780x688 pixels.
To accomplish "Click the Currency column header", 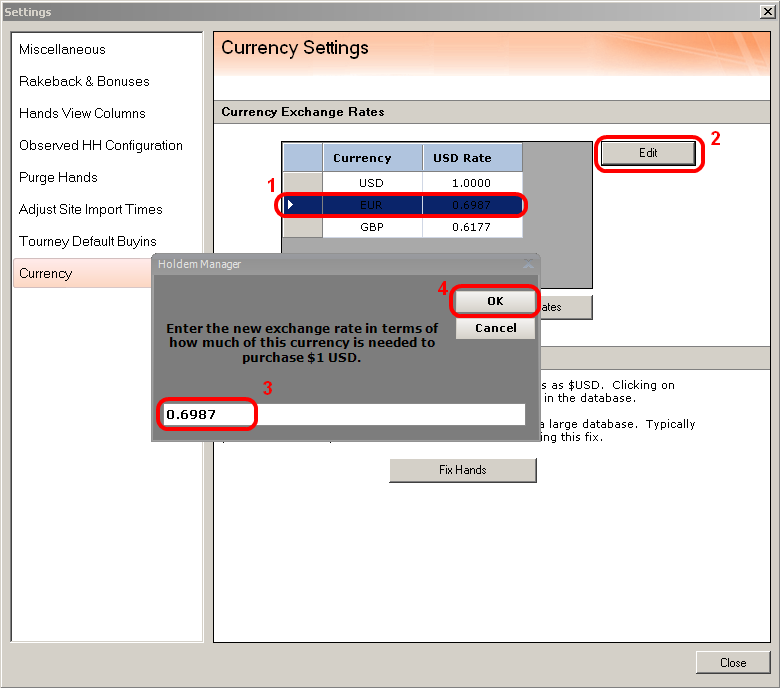I will pyautogui.click(x=372, y=158).
